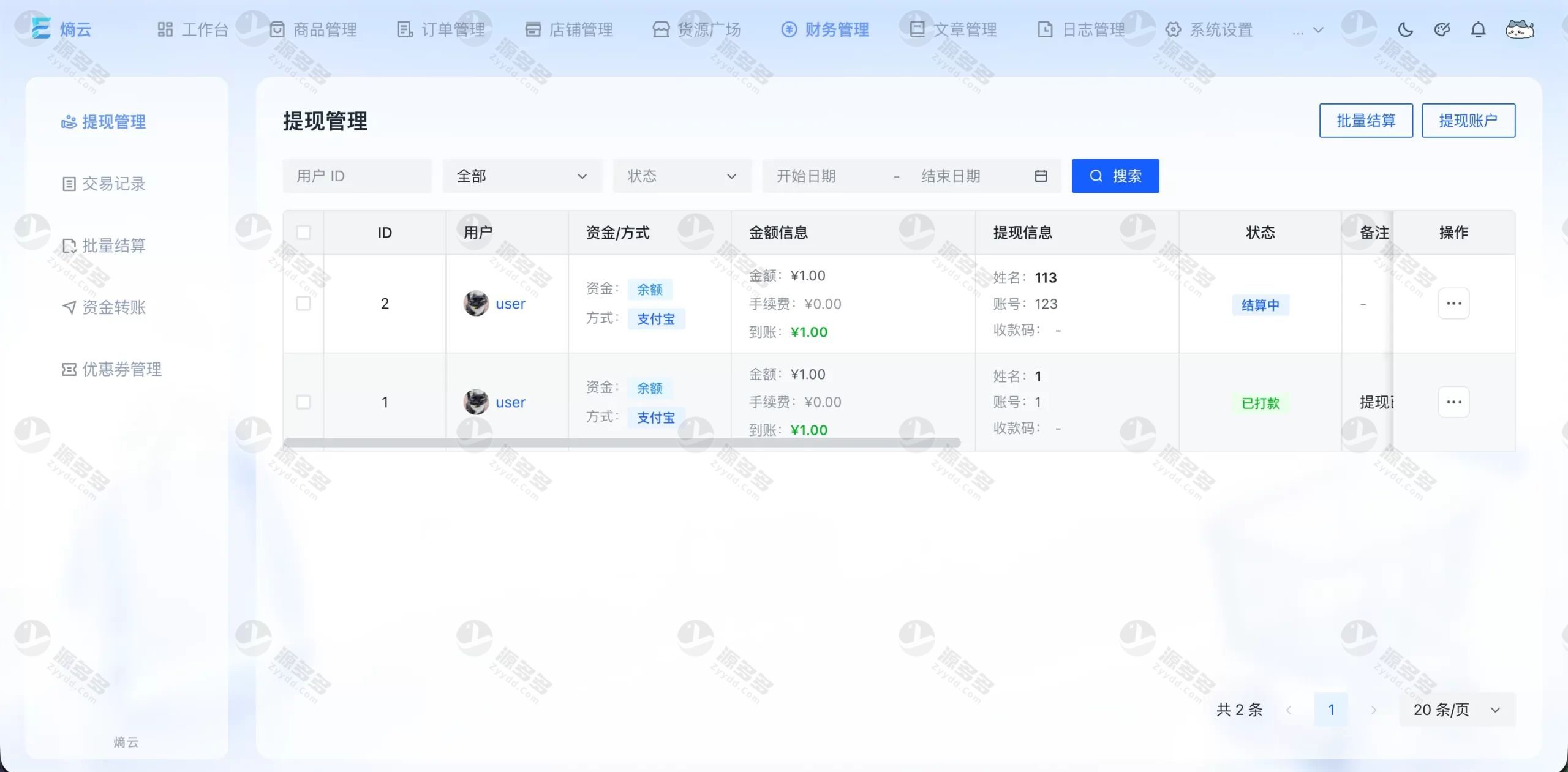The height and width of the screenshot is (772, 1568).
Task: Open 订单管理 in top navigation
Action: pyautogui.click(x=441, y=29)
